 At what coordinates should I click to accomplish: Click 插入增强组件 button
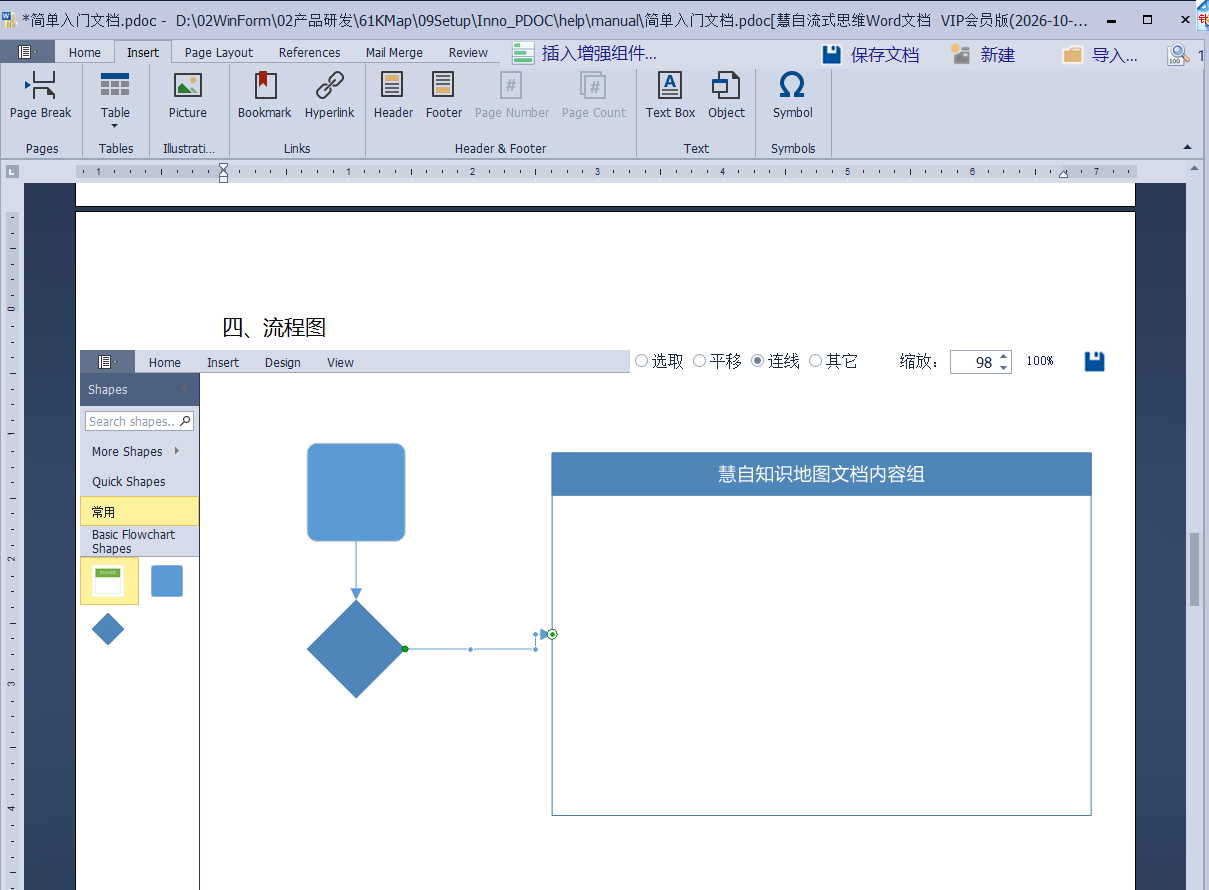coord(585,54)
